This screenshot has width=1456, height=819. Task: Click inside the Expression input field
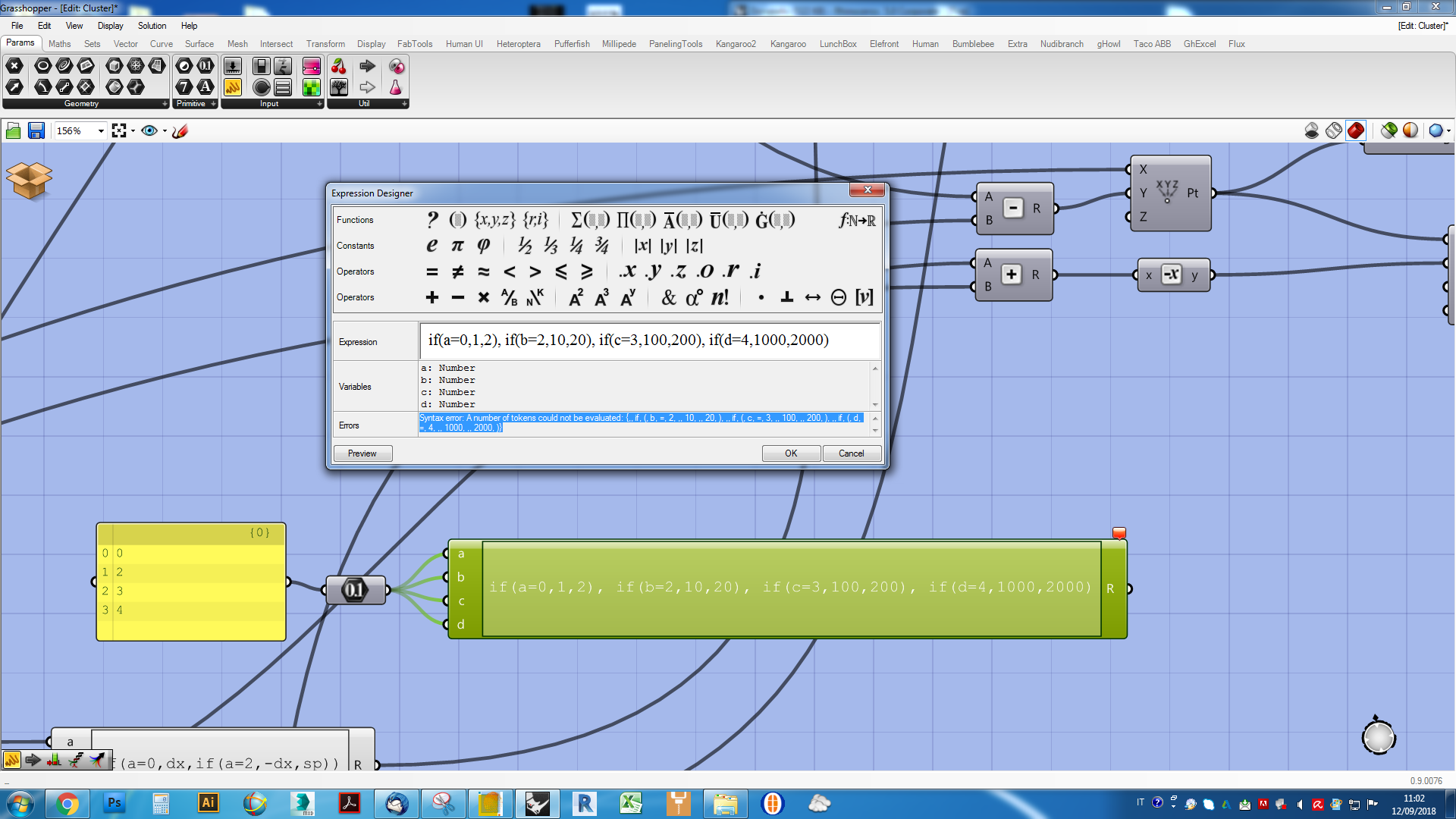[x=648, y=340]
